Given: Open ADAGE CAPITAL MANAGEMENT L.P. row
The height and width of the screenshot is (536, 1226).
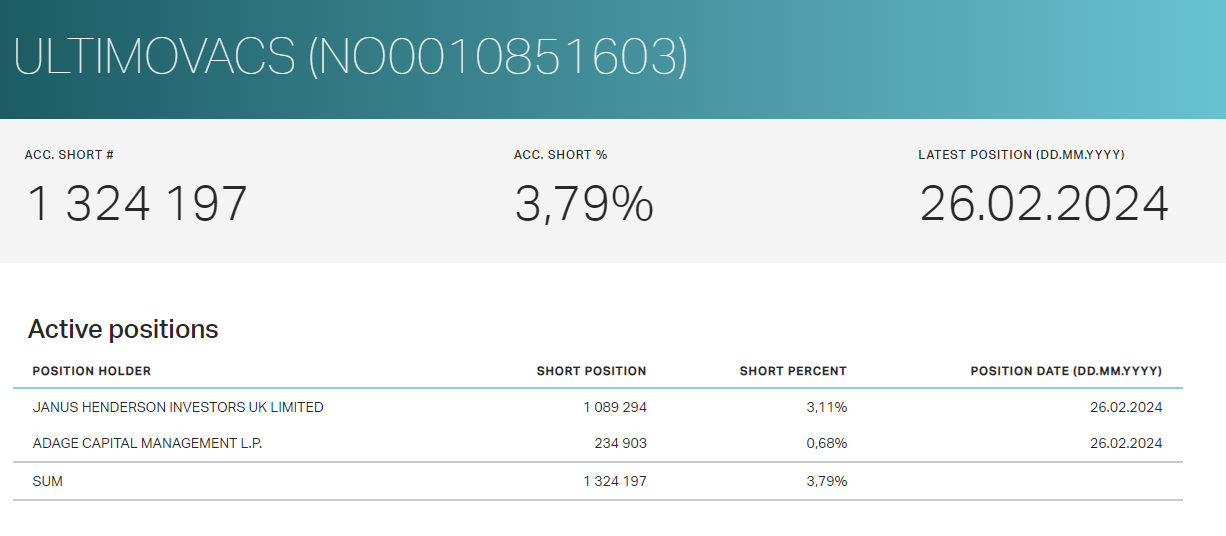Looking at the screenshot, I should point(598,443).
